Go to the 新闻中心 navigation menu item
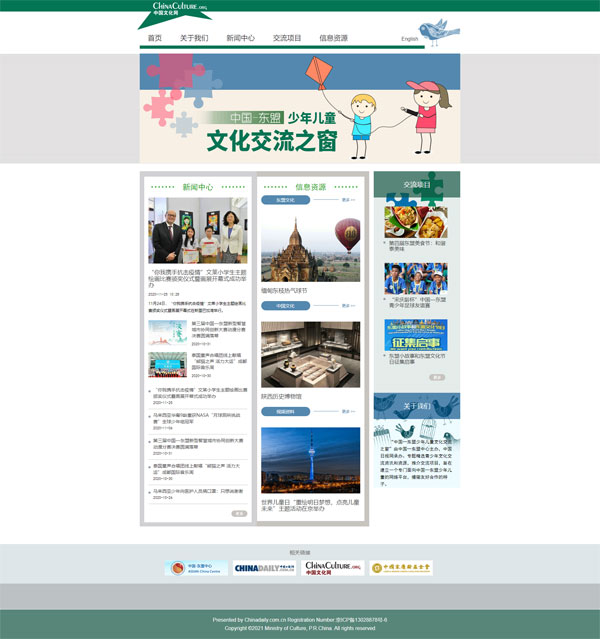The width and height of the screenshot is (600, 639). tap(240, 38)
